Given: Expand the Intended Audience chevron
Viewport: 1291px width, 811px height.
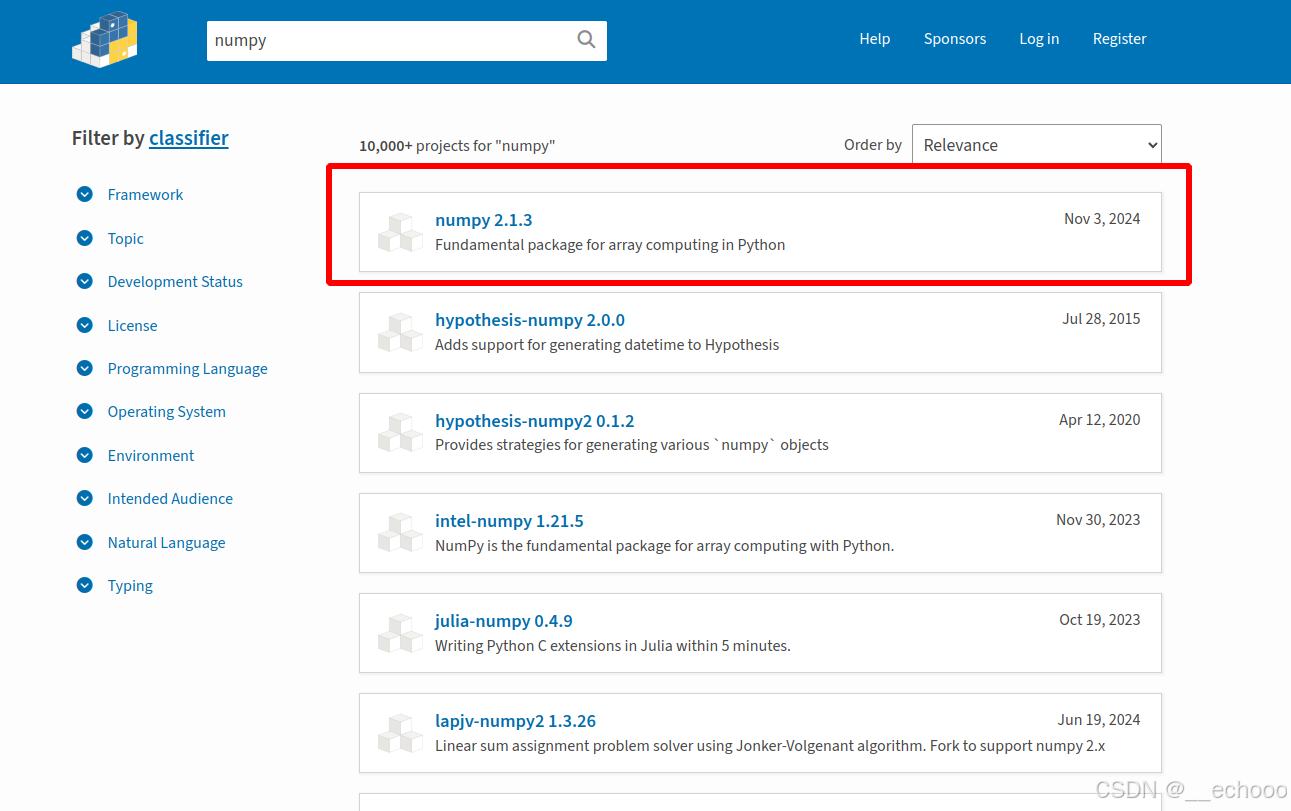Looking at the screenshot, I should (x=85, y=498).
